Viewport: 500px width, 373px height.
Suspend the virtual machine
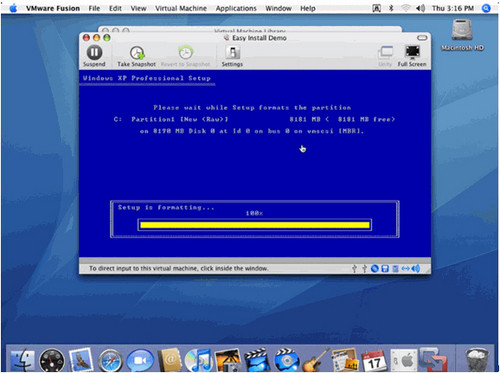point(94,56)
